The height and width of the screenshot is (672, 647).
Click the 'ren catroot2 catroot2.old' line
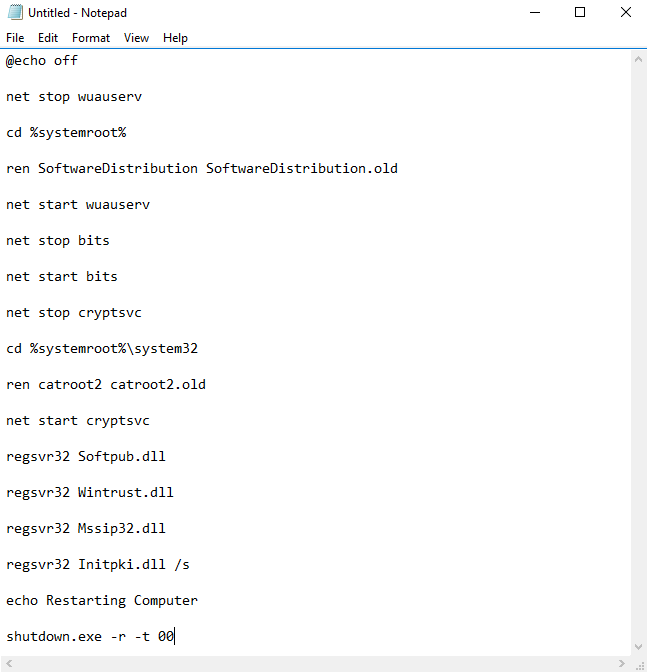coord(106,384)
